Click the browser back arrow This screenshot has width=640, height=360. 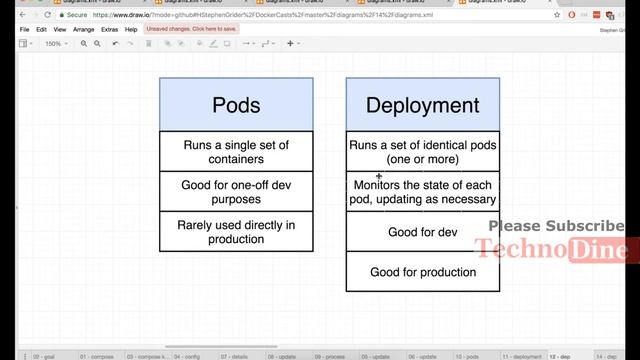click(23, 15)
